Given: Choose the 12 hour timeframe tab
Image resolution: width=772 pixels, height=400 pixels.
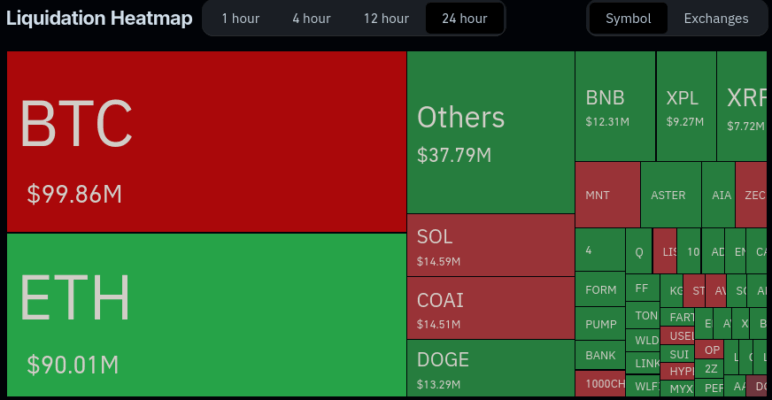Looking at the screenshot, I should coord(386,18).
